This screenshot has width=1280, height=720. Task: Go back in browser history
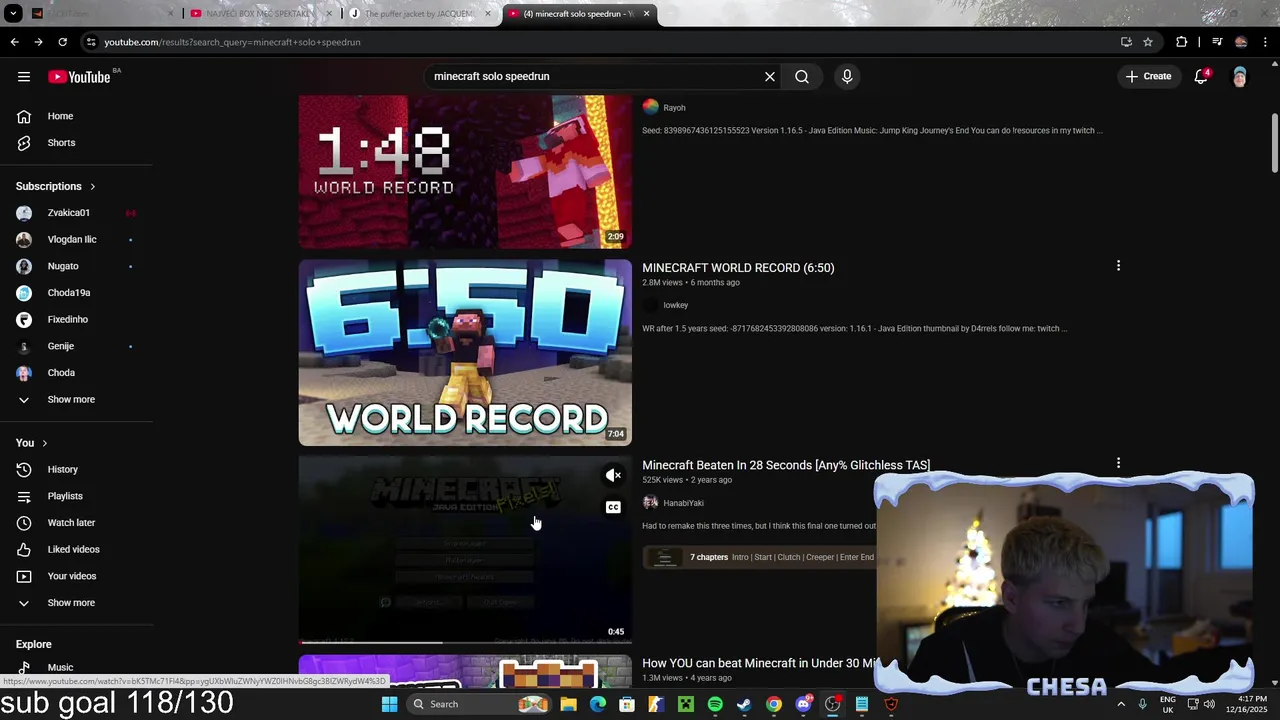pyautogui.click(x=14, y=42)
